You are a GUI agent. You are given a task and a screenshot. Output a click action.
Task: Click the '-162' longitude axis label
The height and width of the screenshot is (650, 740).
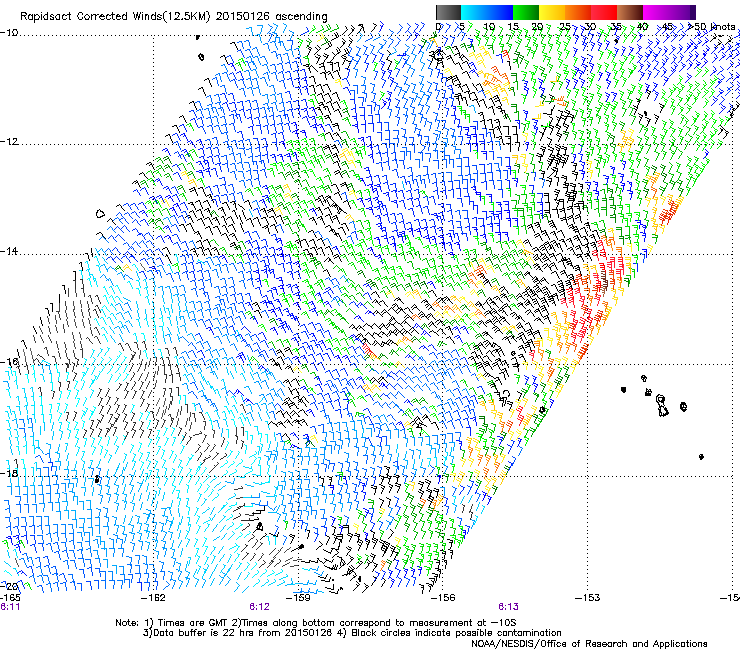(x=153, y=598)
